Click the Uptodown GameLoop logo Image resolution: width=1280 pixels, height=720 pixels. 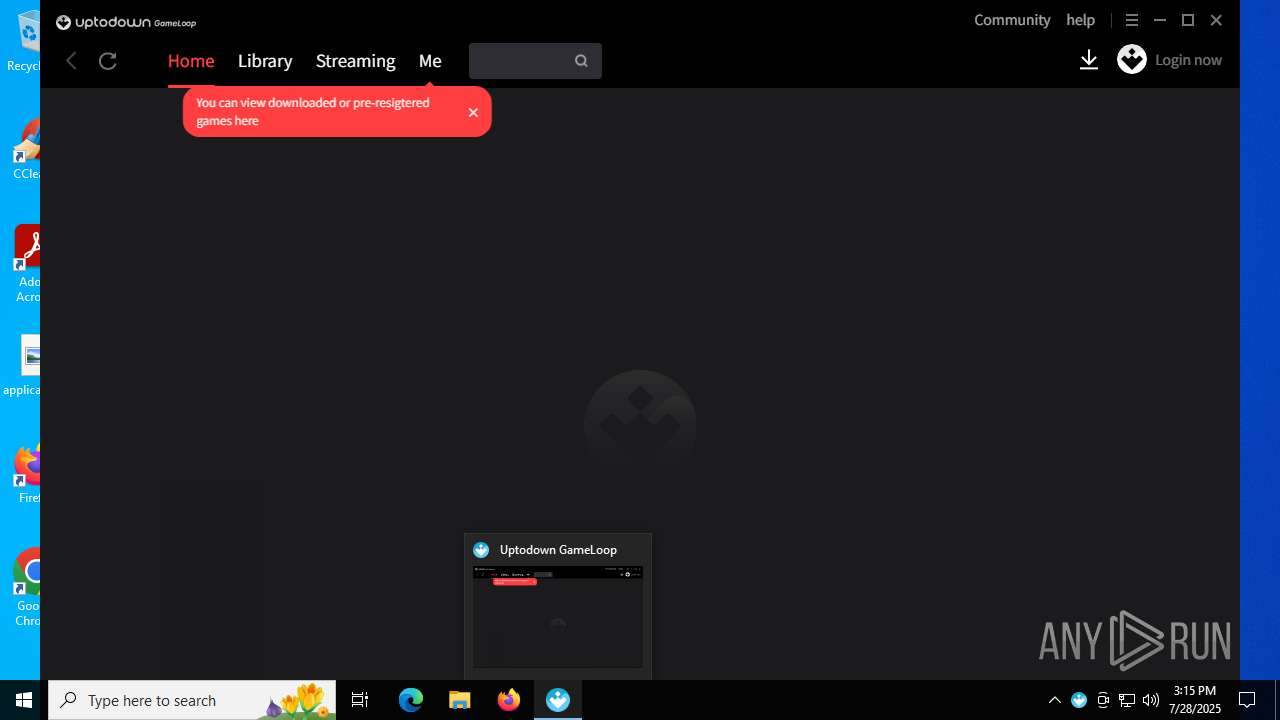pos(126,22)
